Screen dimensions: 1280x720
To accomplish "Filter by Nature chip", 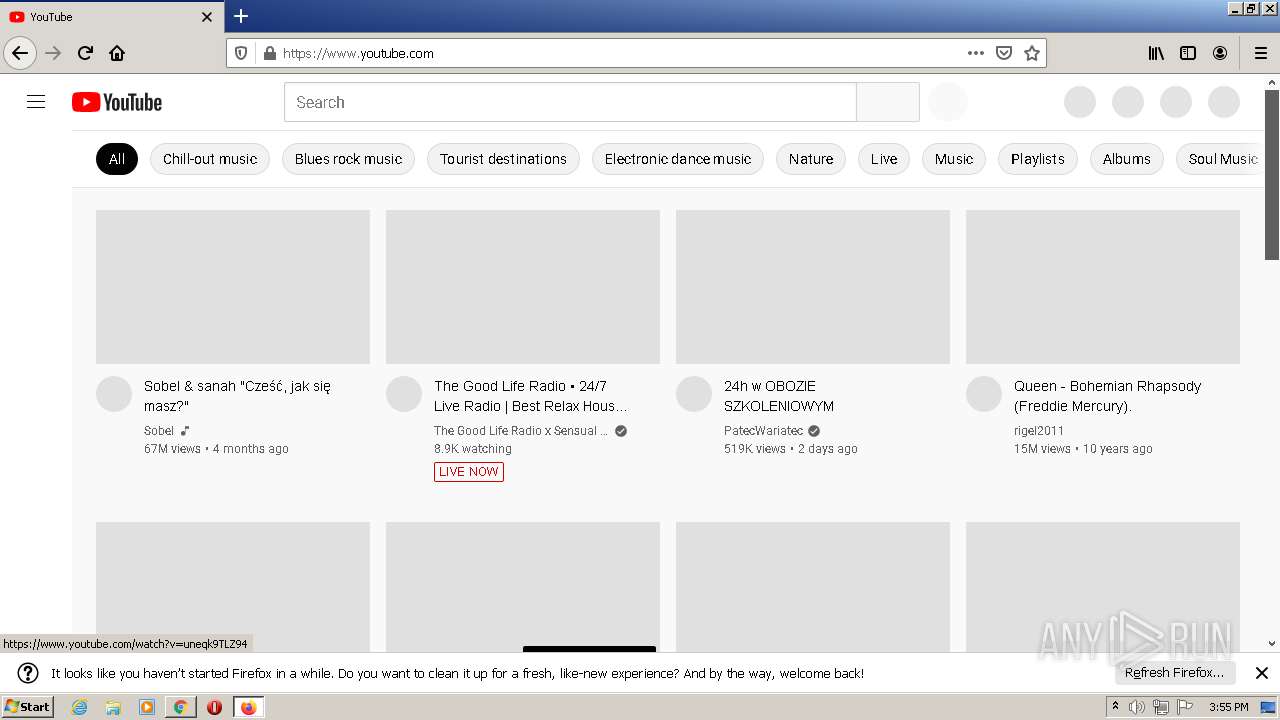I will point(811,159).
